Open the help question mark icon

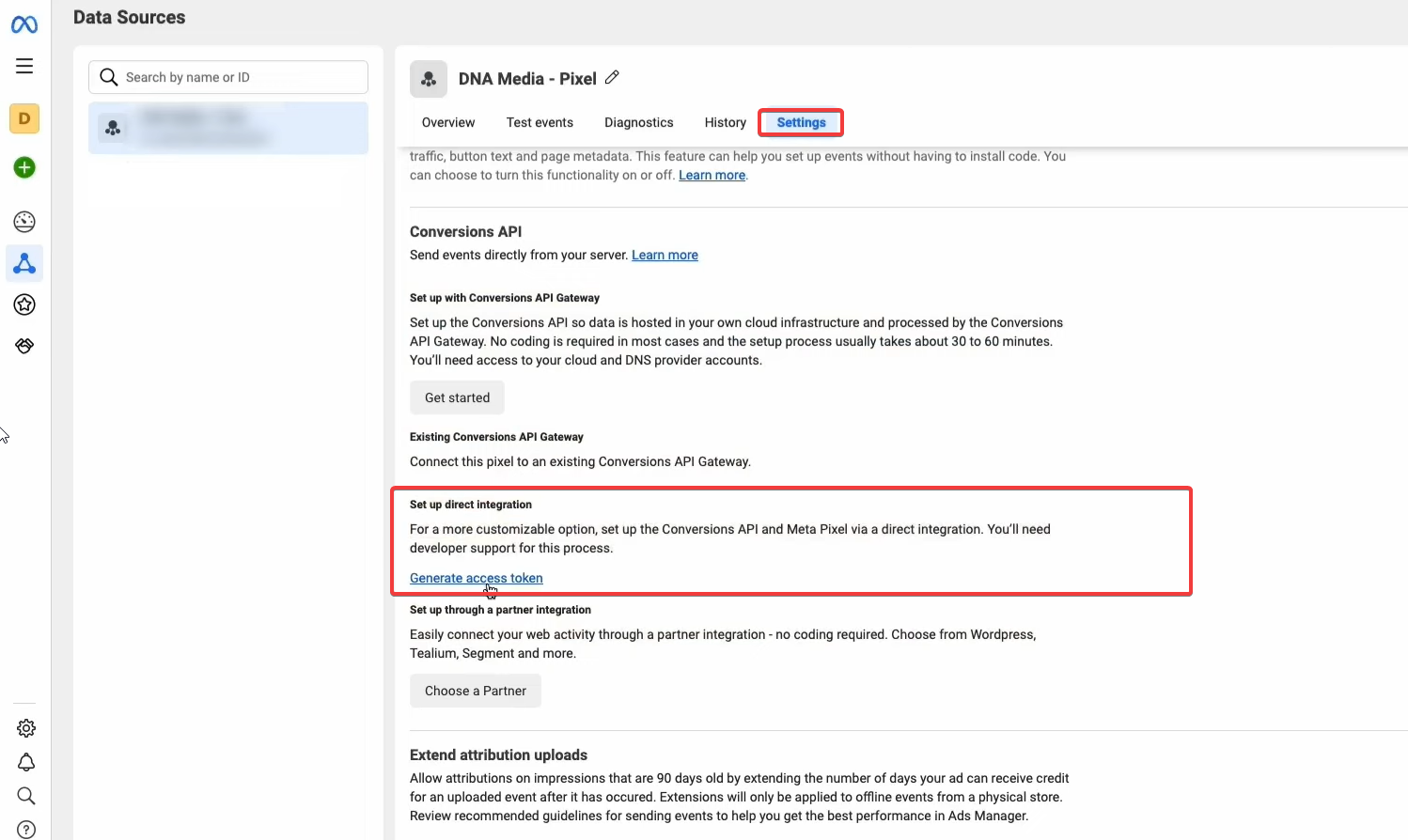click(26, 830)
